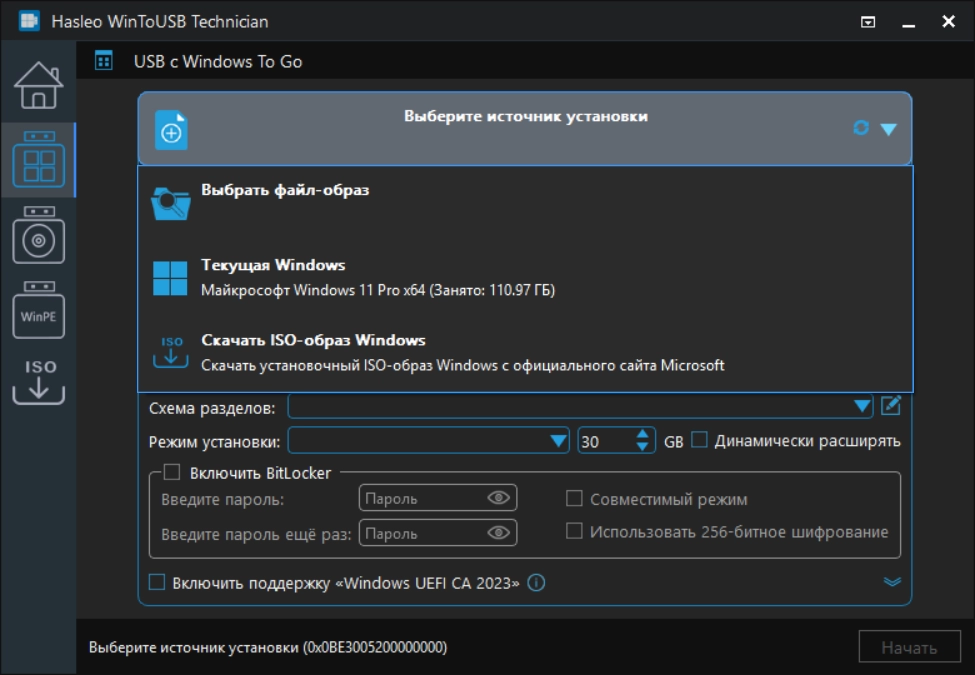
Task: Click the Windows logo icon for current Windows
Action: tap(170, 278)
